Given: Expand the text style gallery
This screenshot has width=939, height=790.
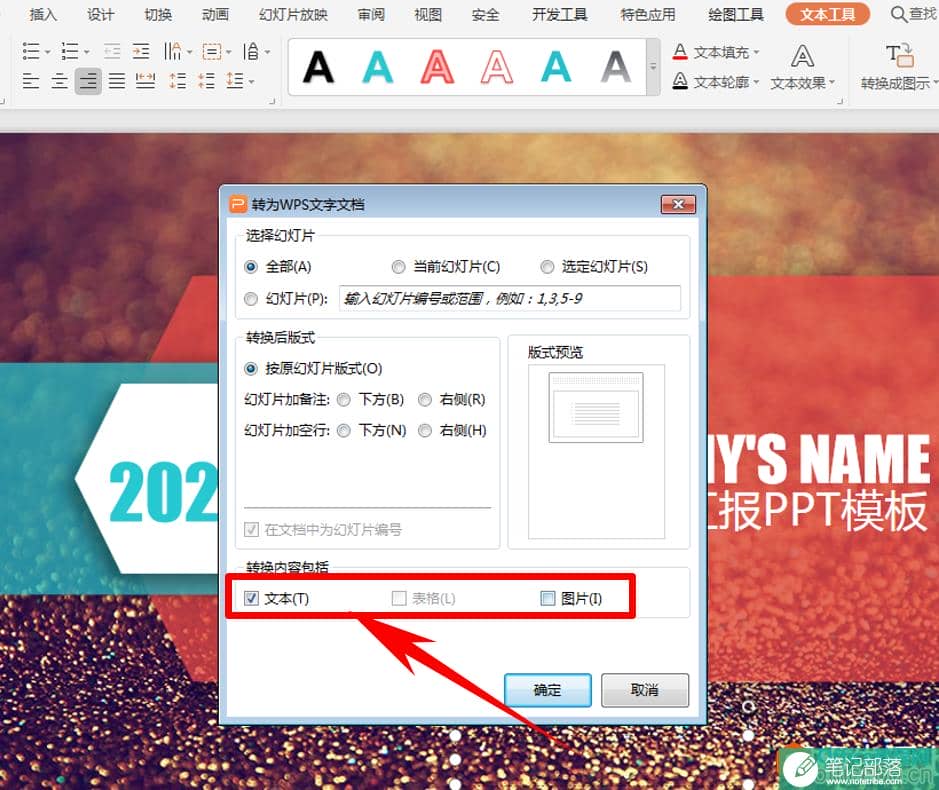Looking at the screenshot, I should click(653, 67).
